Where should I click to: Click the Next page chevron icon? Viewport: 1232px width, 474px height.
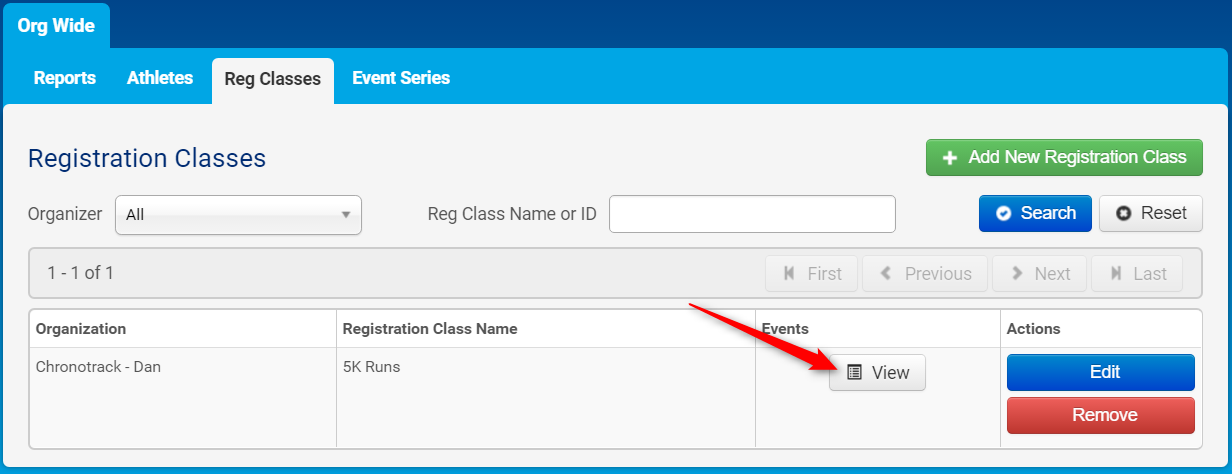pos(1017,273)
